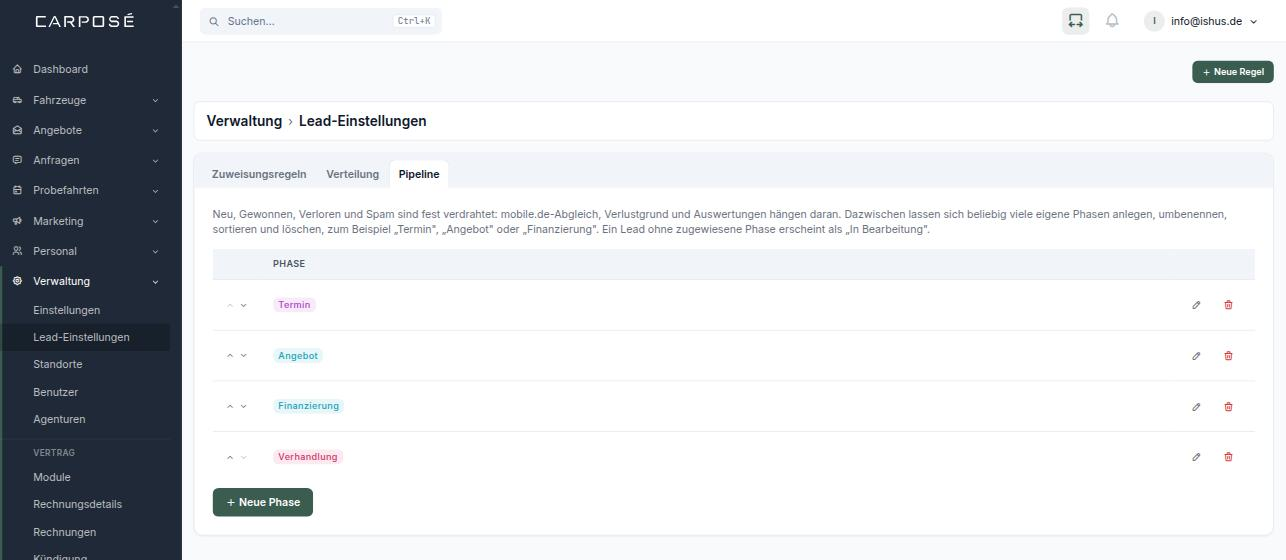Expand the Probefahrten menu chevron

155,190
